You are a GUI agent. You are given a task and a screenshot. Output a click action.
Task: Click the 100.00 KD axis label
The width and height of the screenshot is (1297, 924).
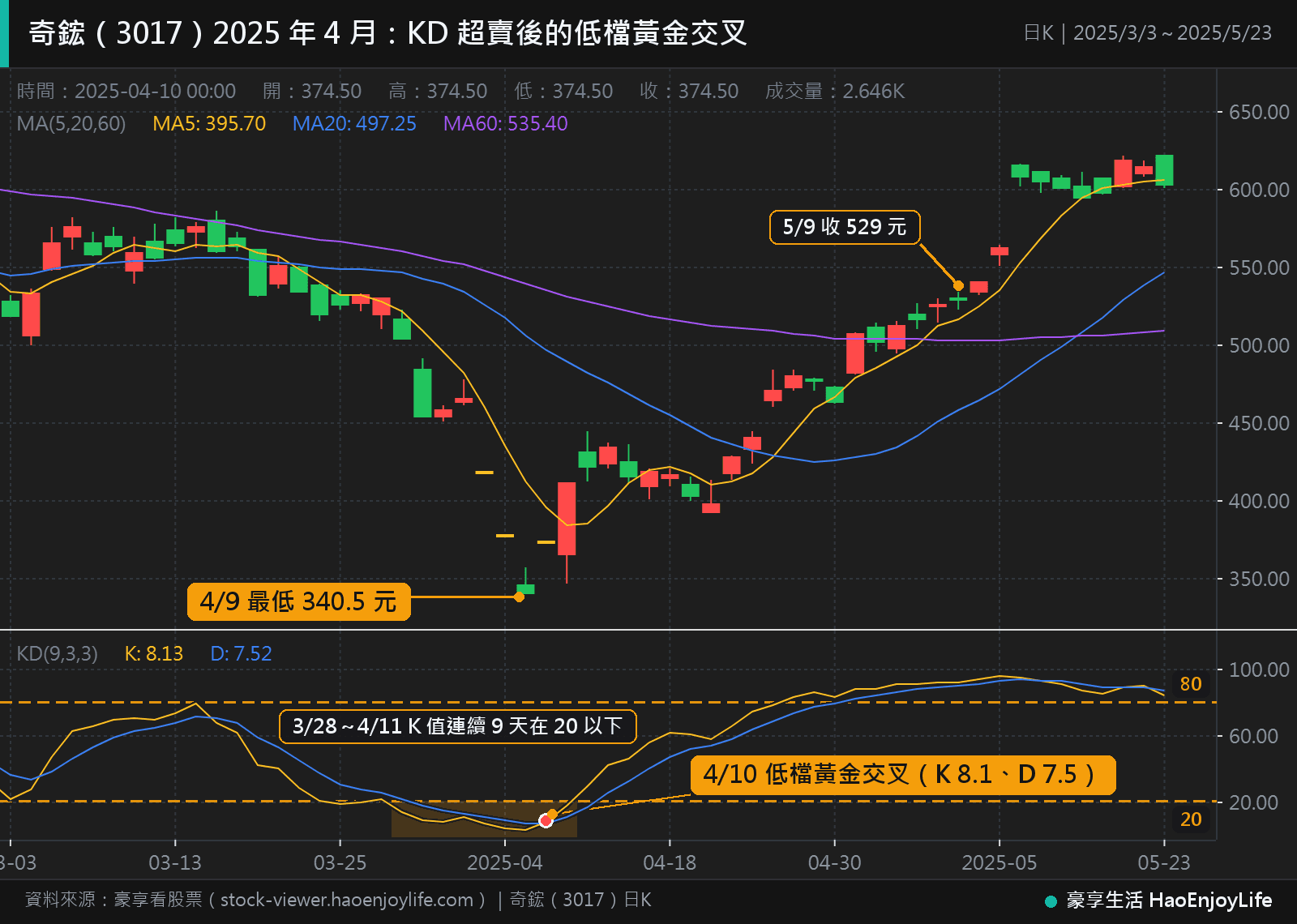1259,669
